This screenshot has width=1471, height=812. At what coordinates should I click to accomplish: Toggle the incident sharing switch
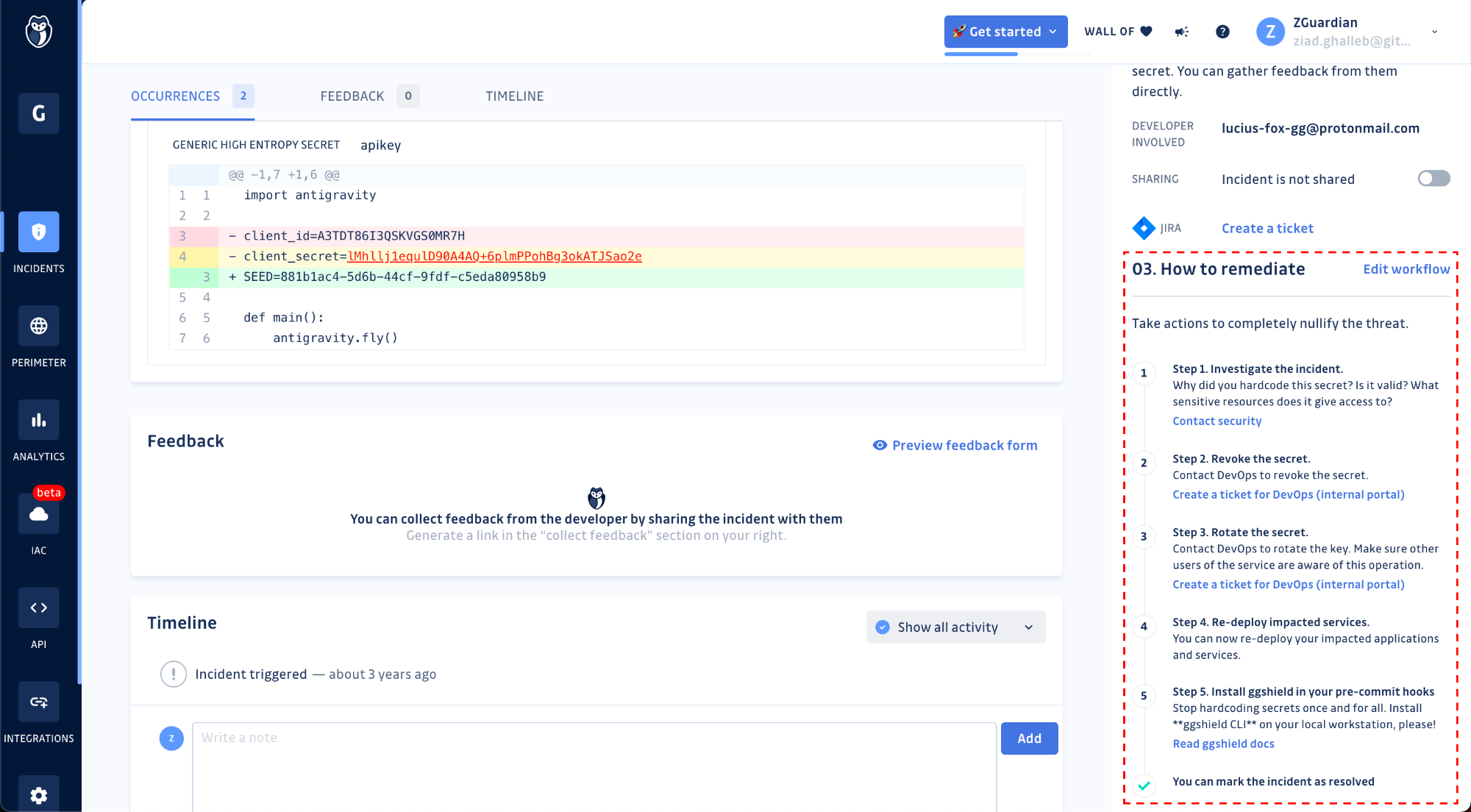1433,179
